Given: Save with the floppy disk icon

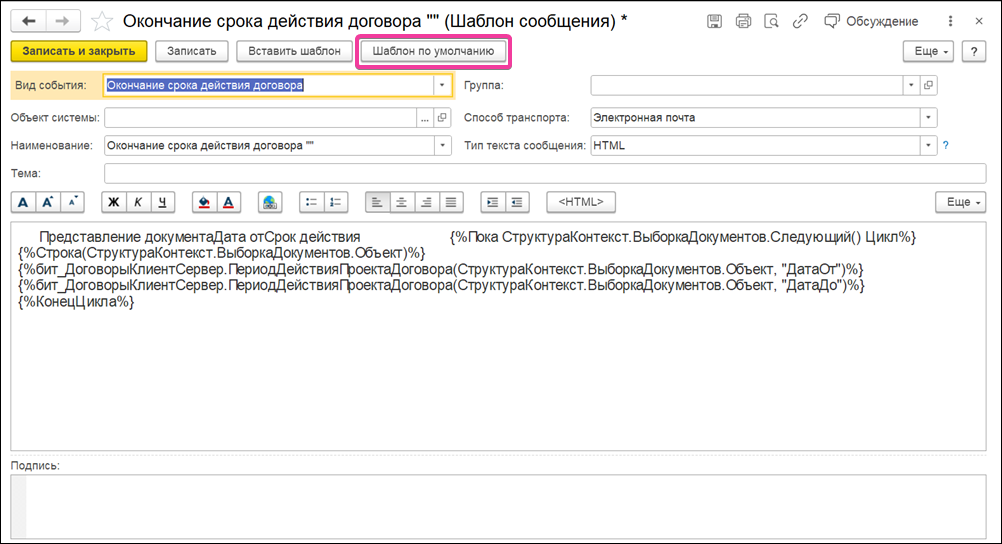Looking at the screenshot, I should coord(714,21).
